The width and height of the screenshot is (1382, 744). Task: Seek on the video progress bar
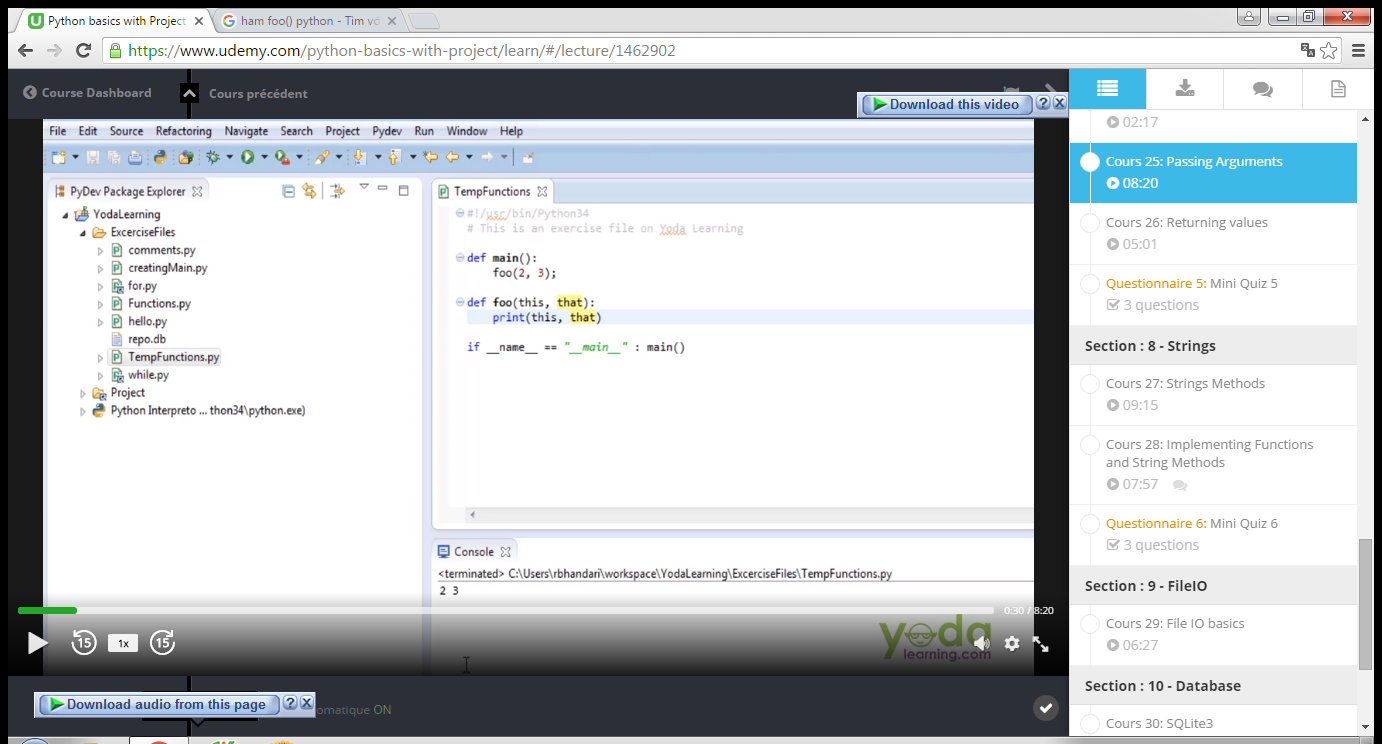pos(506,610)
